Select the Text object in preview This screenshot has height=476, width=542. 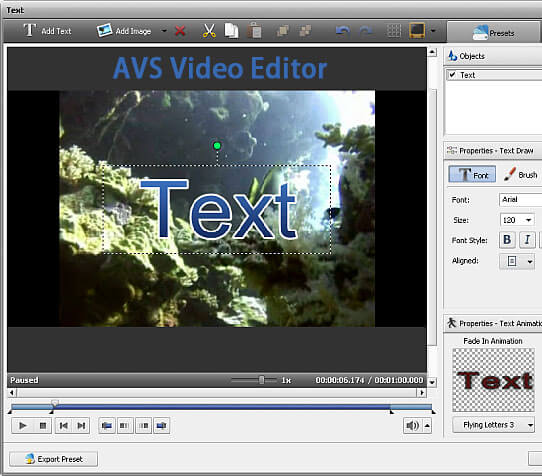pyautogui.click(x=218, y=210)
